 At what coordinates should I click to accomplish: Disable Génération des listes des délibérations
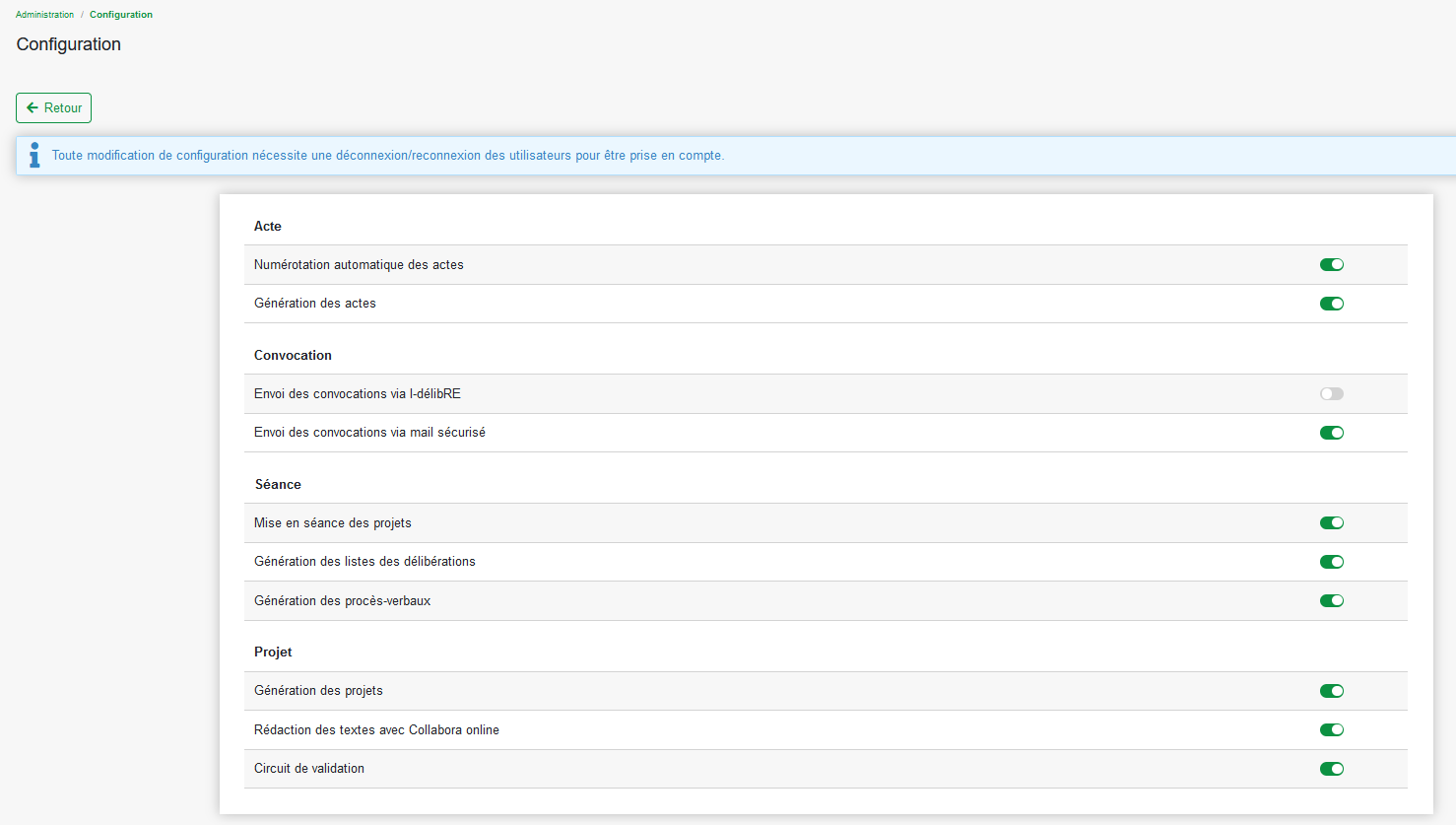(x=1331, y=562)
